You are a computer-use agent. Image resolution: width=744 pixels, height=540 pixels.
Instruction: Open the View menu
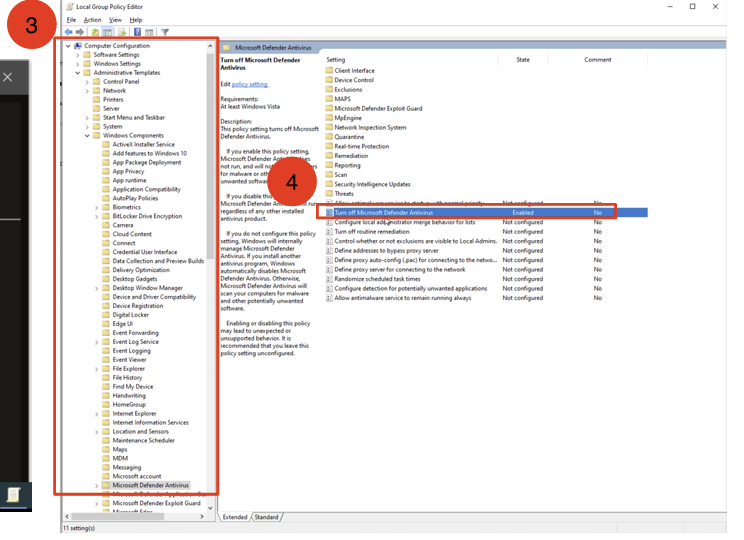[x=115, y=20]
